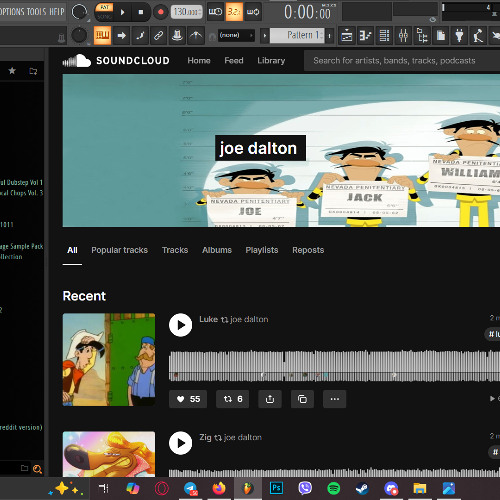The width and height of the screenshot is (500, 500).
Task: Open the Piano roll icon
Action: point(365,35)
